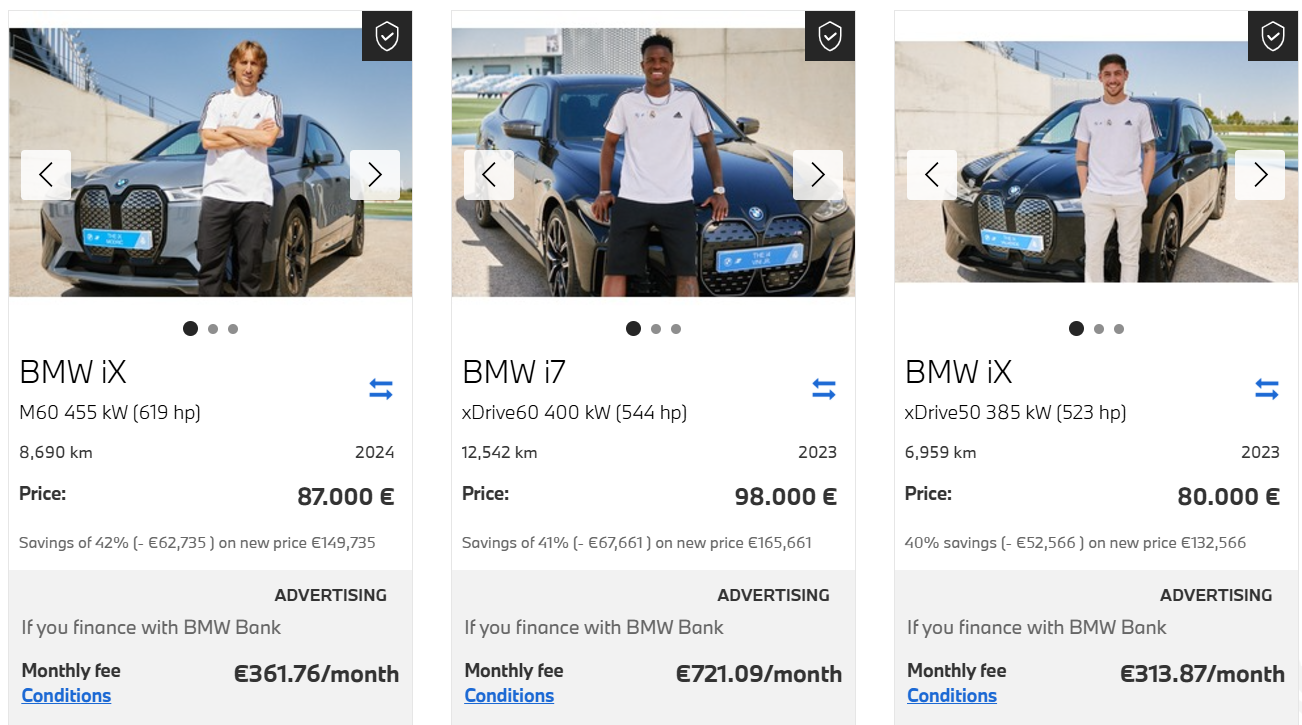The height and width of the screenshot is (725, 1302).
Task: Click the shield badge on the BMW i7 card
Action: [x=830, y=37]
